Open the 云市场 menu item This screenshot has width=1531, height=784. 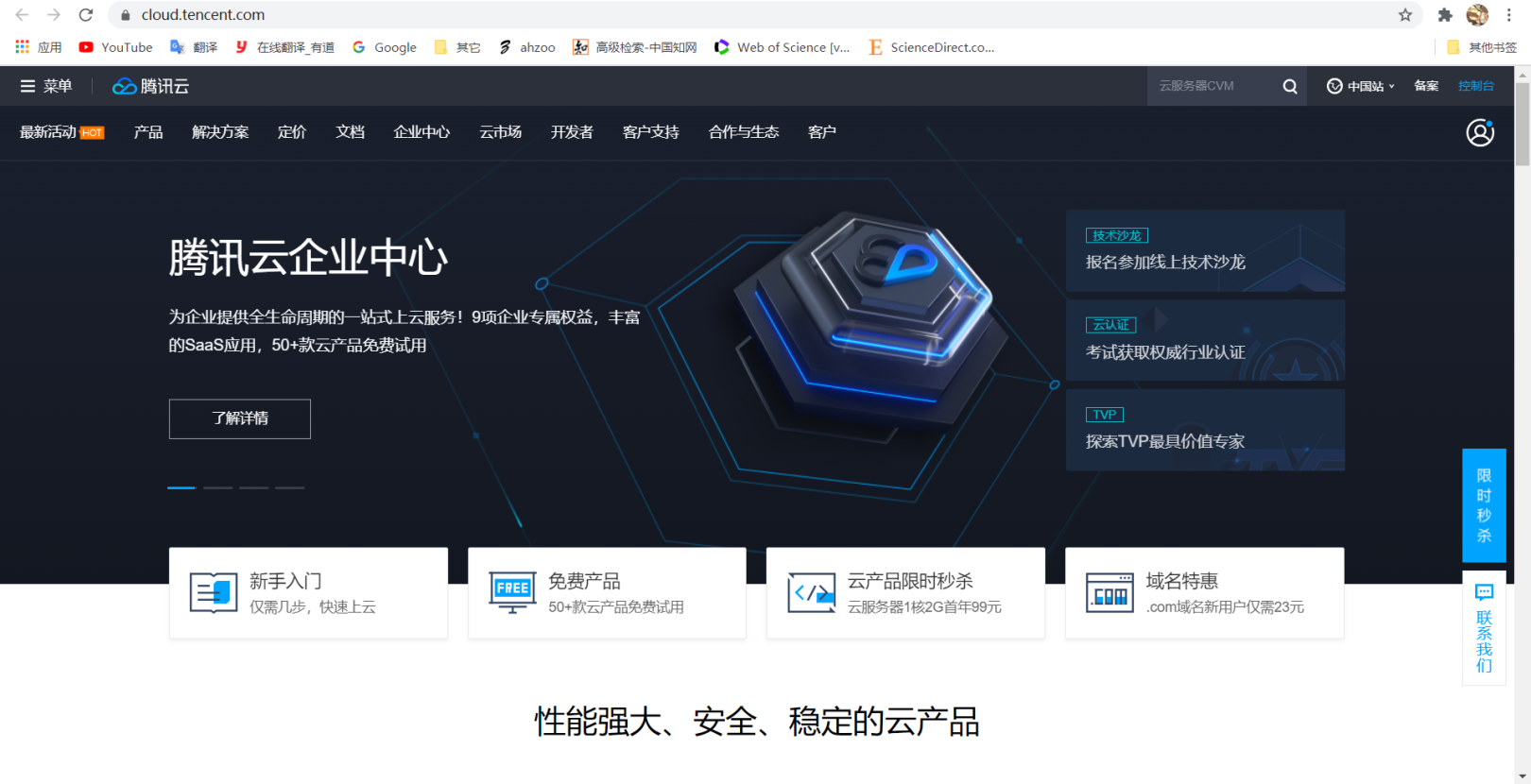[x=500, y=132]
